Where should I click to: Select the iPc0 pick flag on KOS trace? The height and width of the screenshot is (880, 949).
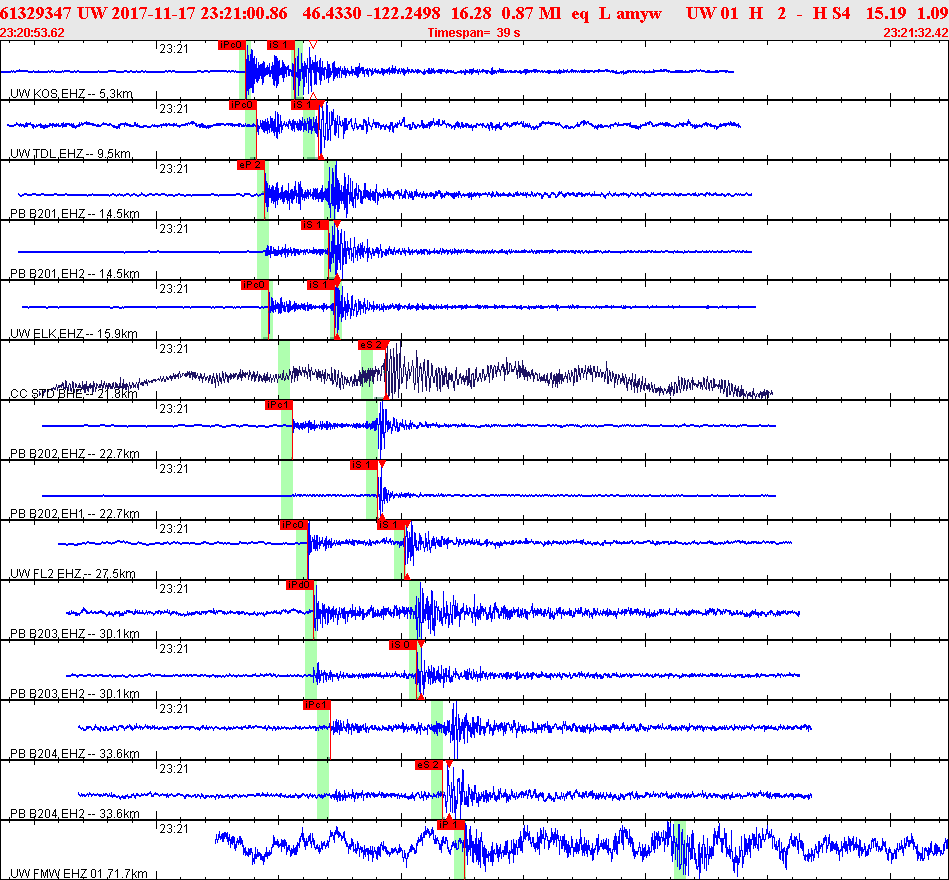231,45
